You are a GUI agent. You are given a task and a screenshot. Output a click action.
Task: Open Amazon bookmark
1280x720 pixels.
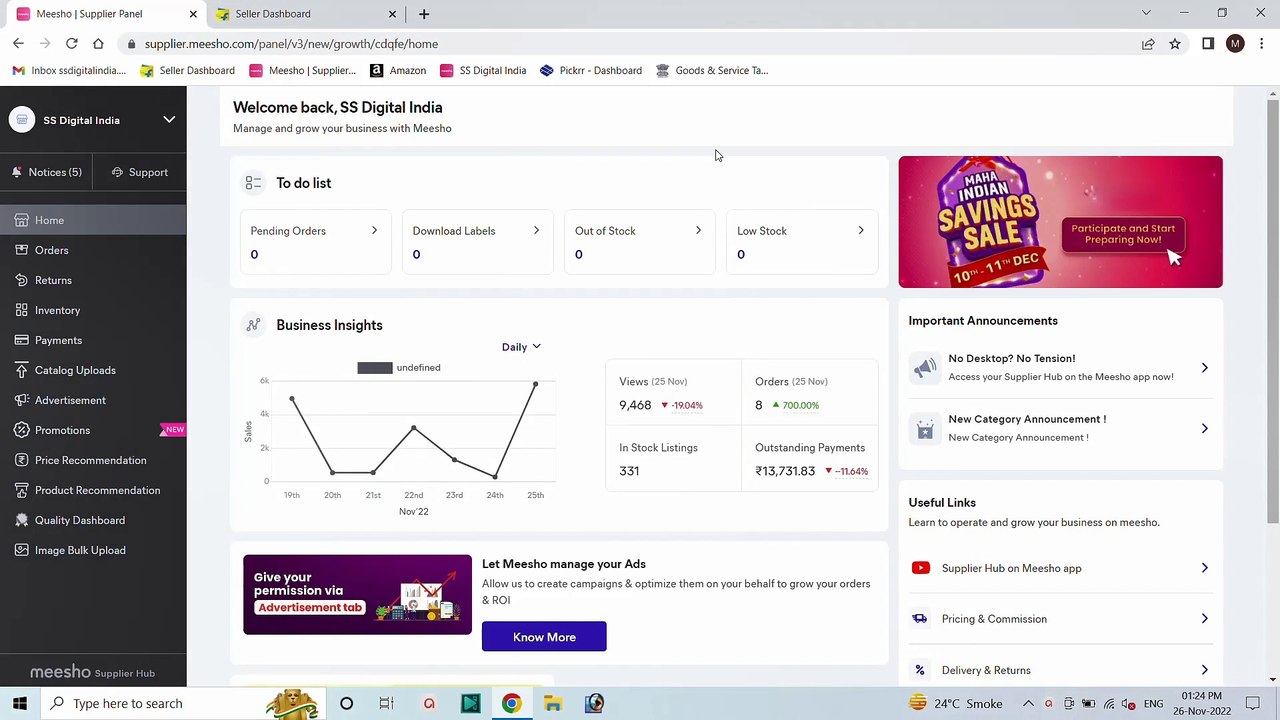[x=398, y=70]
